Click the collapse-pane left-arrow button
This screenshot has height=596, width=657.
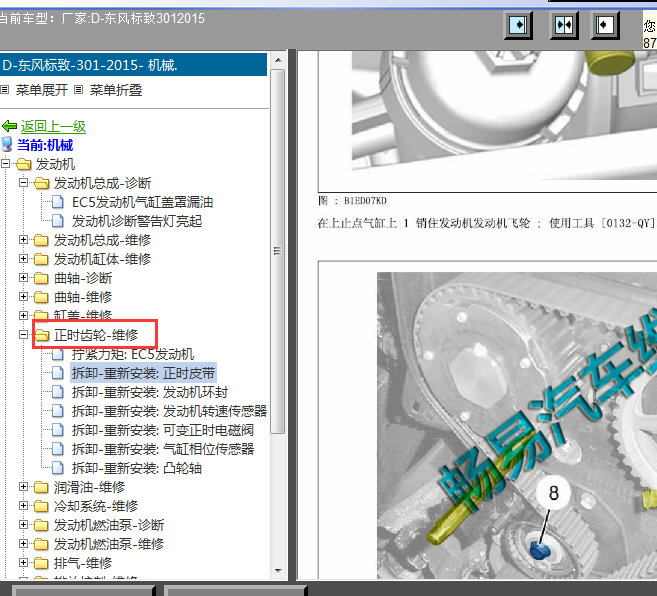point(605,25)
